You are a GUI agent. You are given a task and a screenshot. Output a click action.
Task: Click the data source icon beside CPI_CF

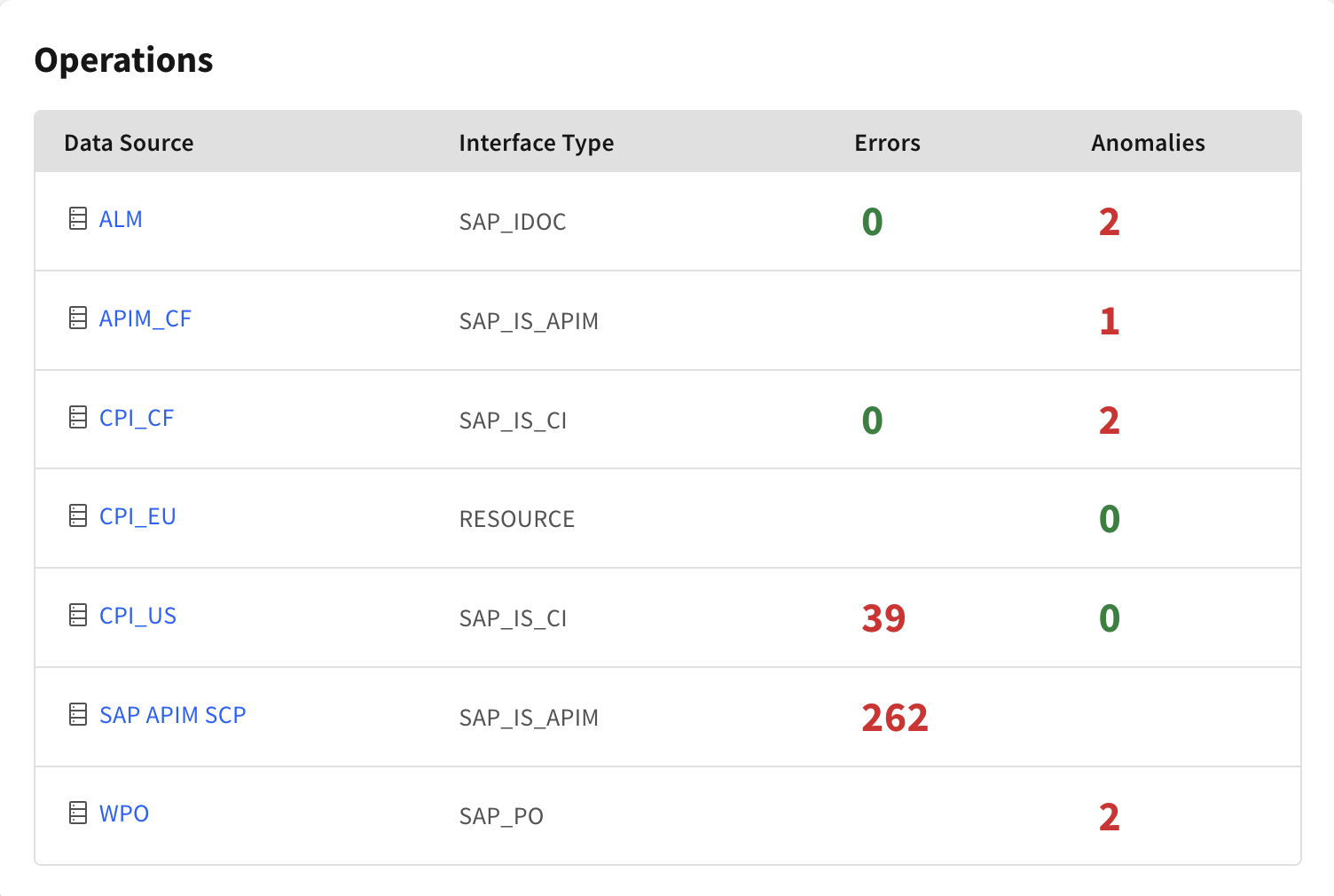[78, 417]
